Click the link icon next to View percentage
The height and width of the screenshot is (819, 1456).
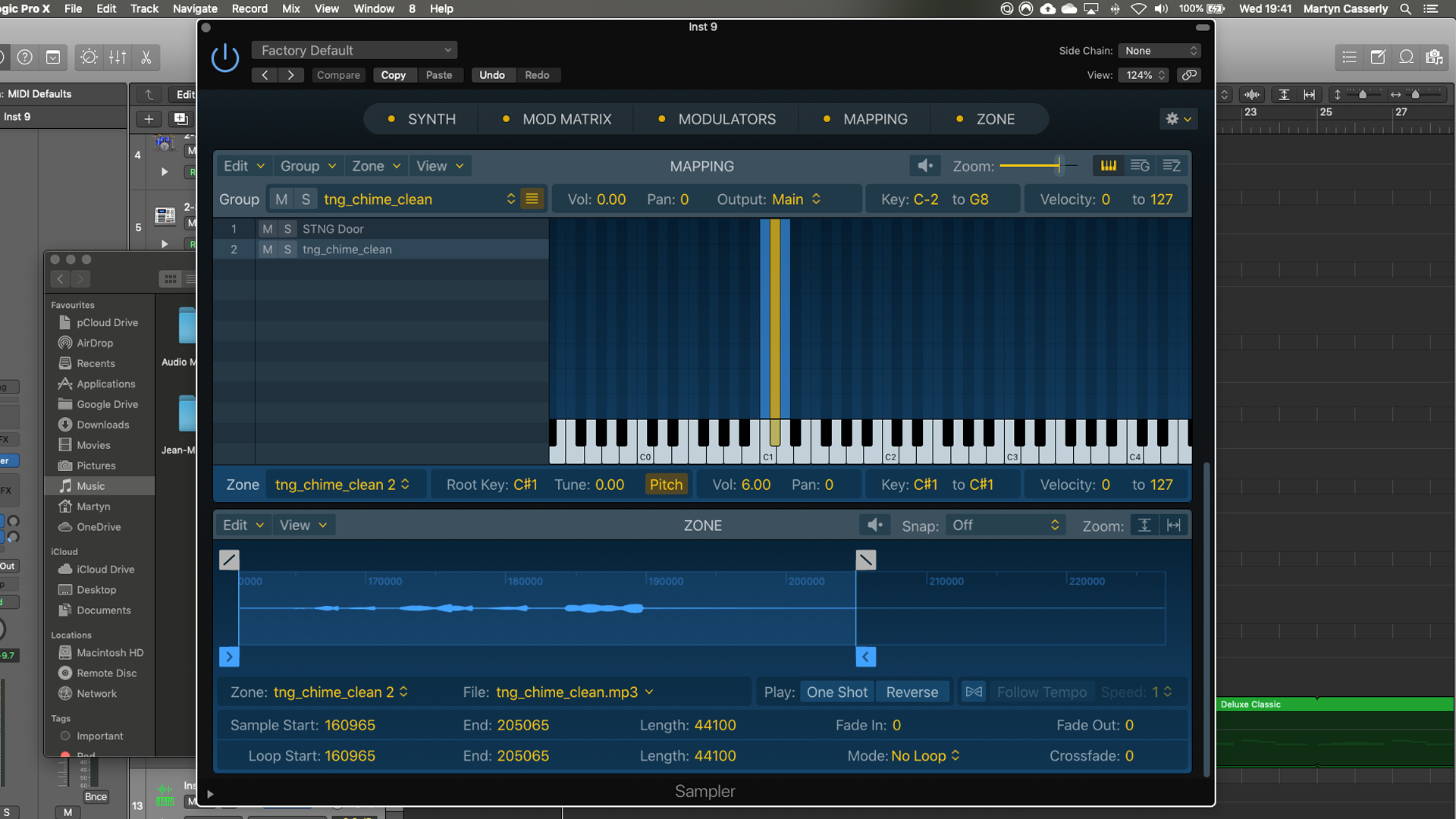click(x=1189, y=75)
